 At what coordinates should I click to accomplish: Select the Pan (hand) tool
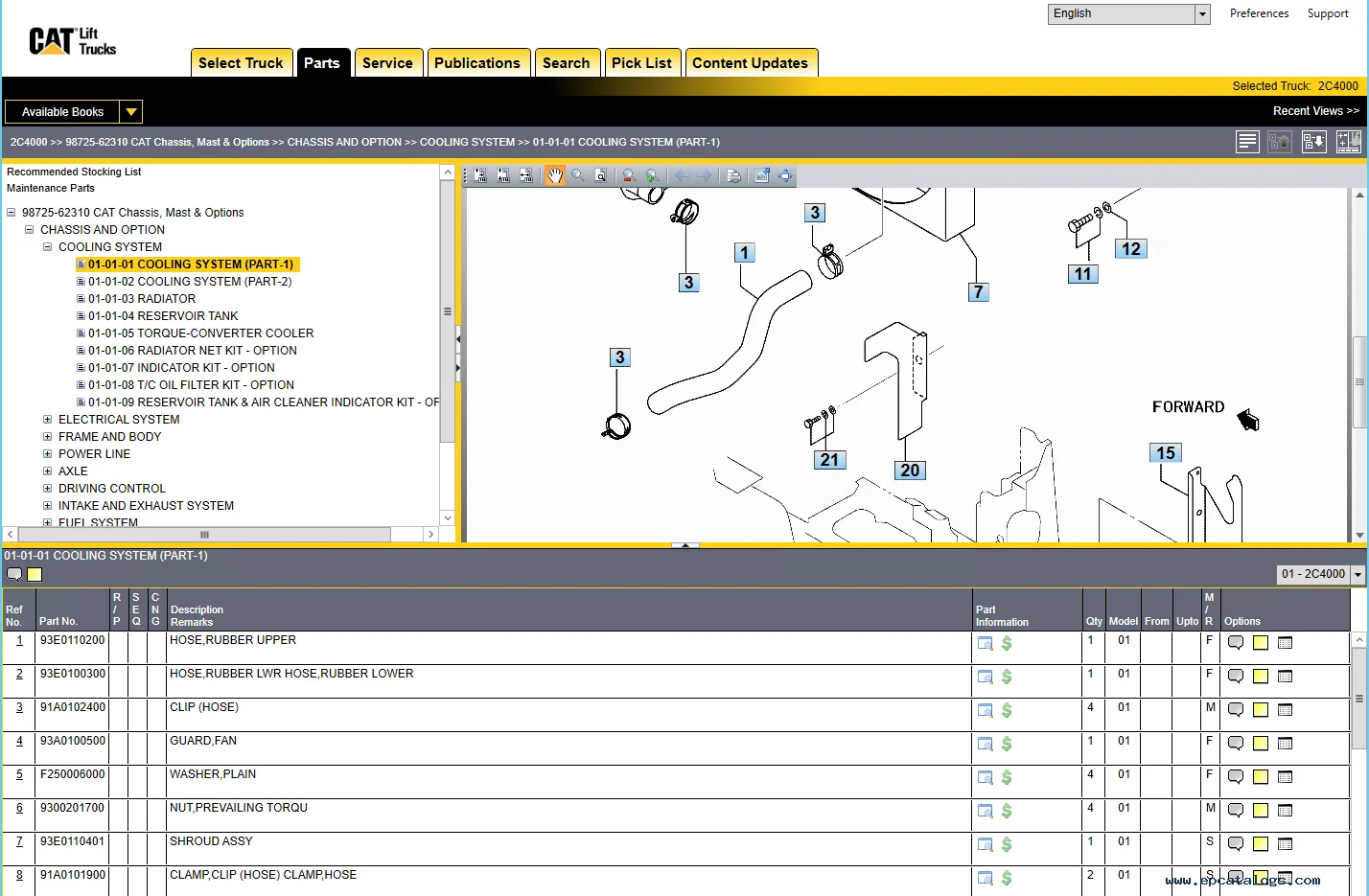click(554, 175)
